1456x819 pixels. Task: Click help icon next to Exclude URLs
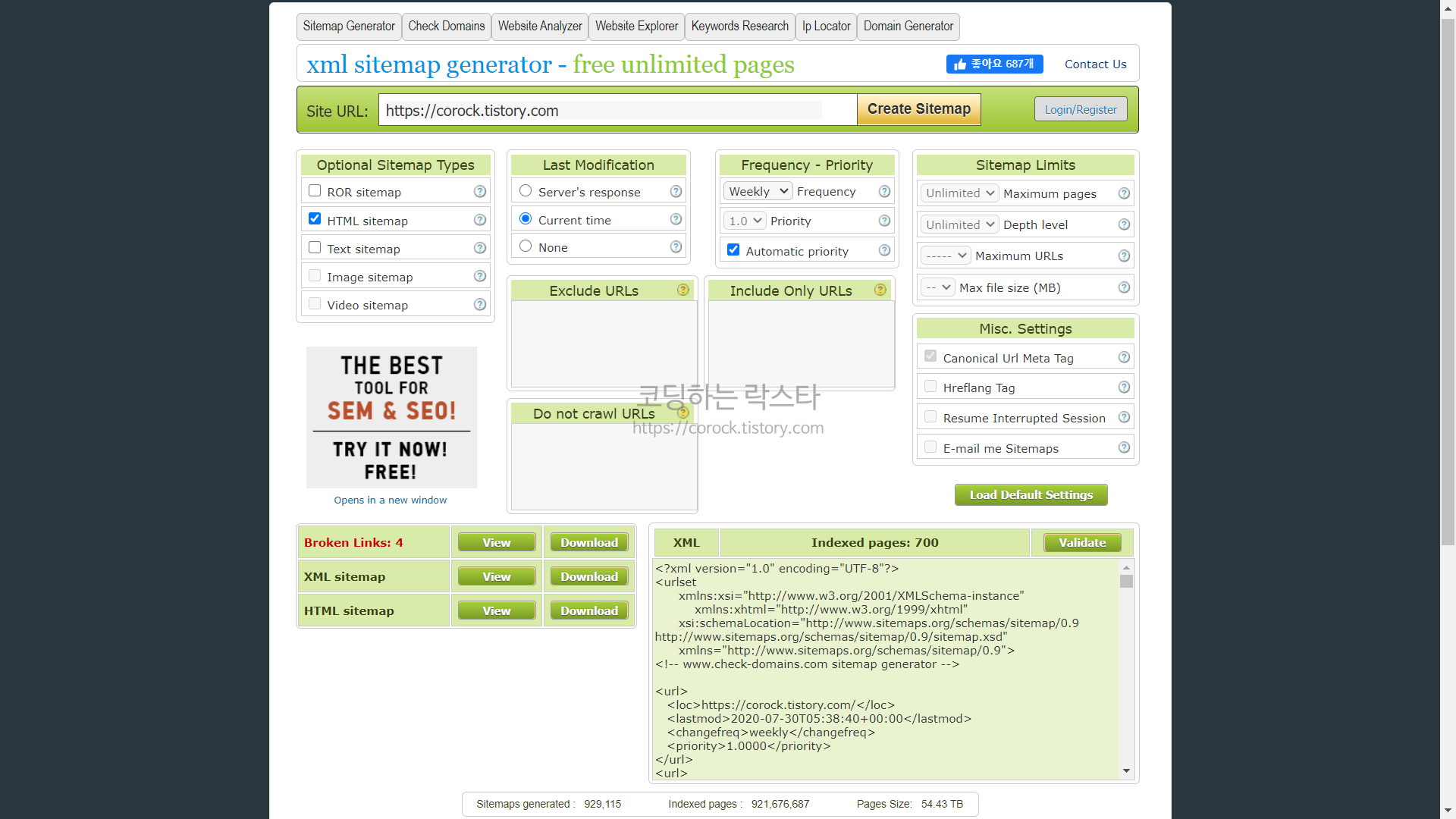(682, 290)
